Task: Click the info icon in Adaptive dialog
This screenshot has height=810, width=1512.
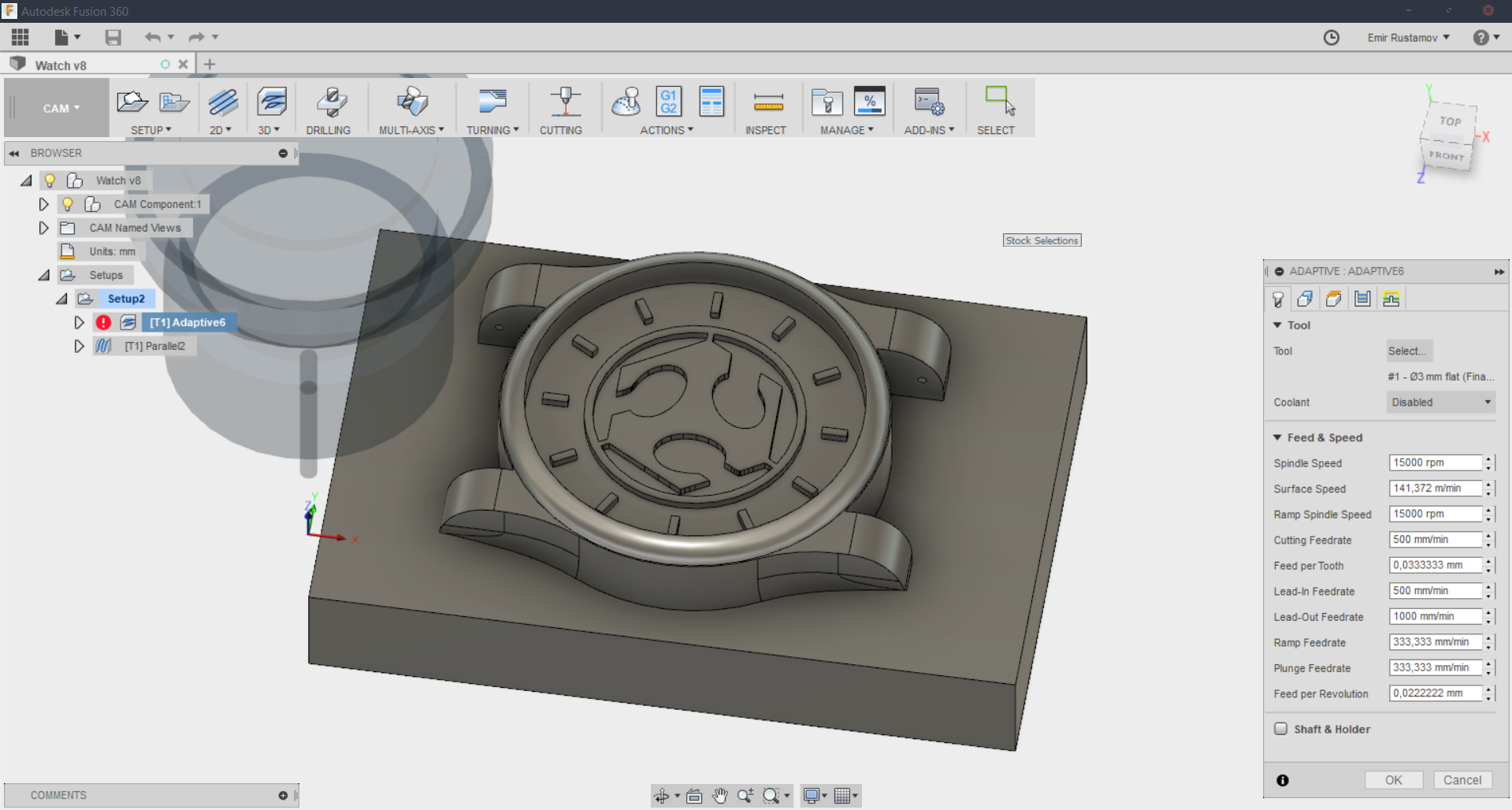Action: tap(1283, 780)
